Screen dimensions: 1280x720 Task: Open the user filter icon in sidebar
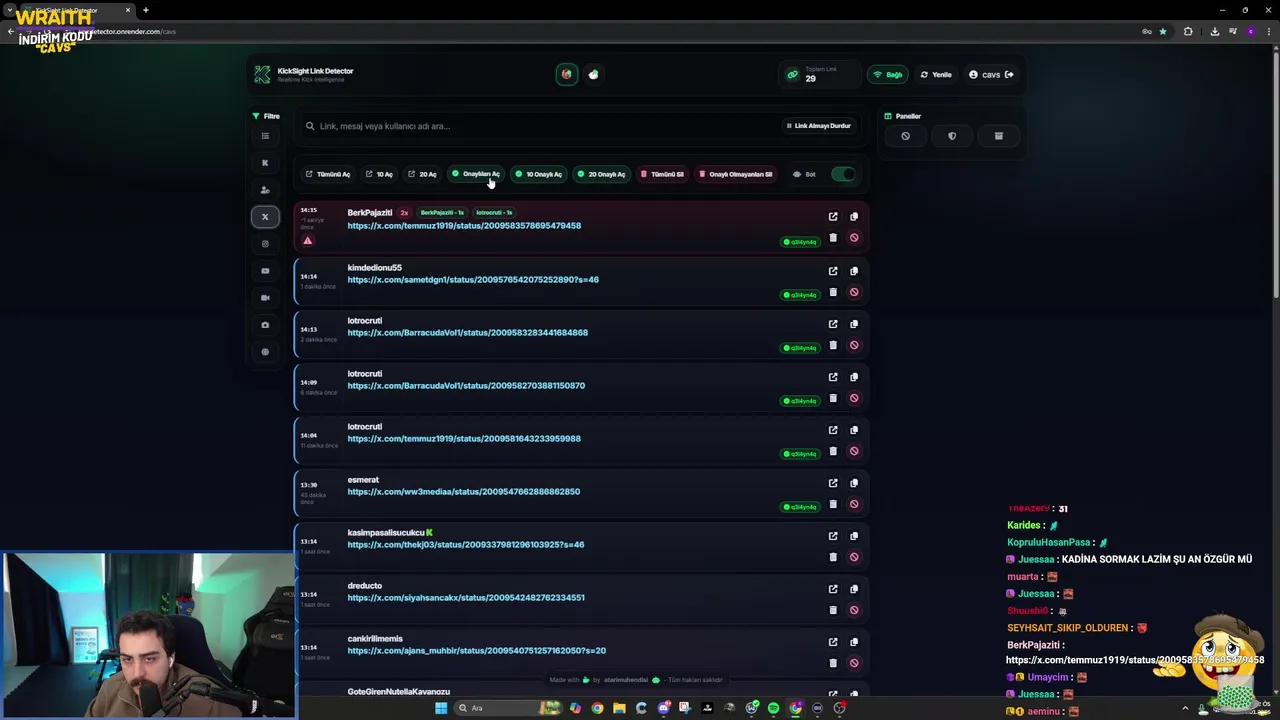[x=265, y=190]
